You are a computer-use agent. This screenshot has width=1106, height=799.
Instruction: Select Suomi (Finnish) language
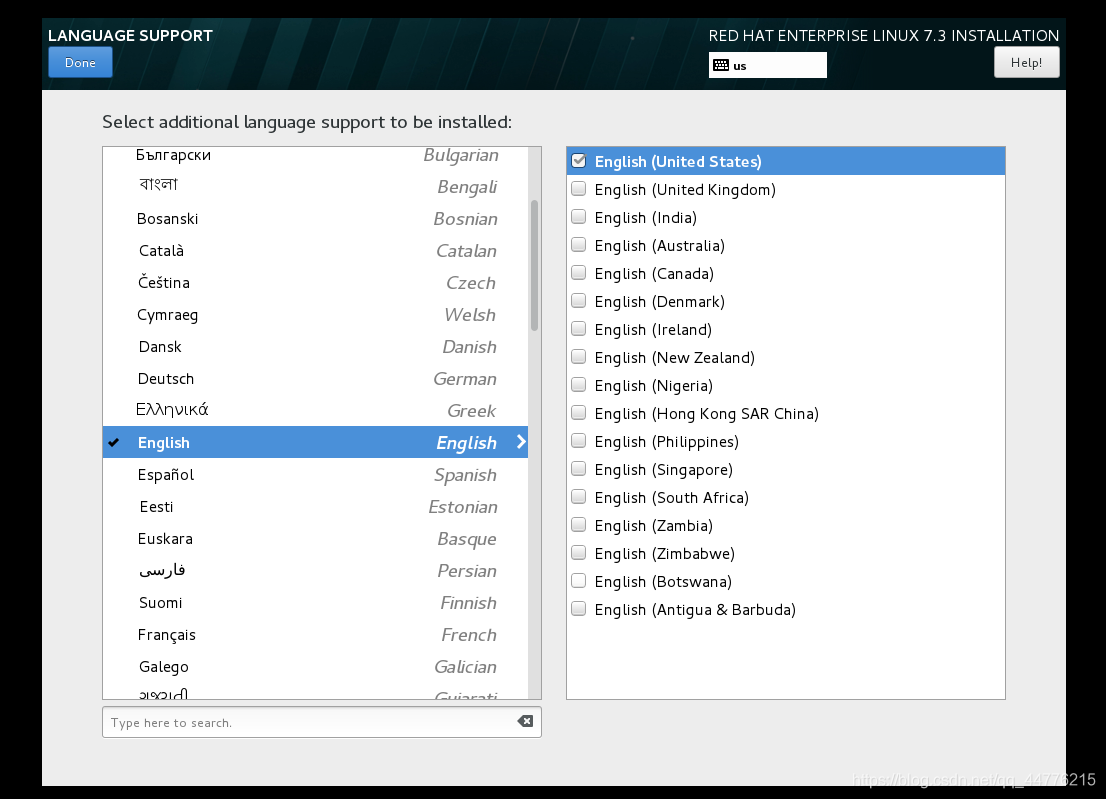(315, 603)
